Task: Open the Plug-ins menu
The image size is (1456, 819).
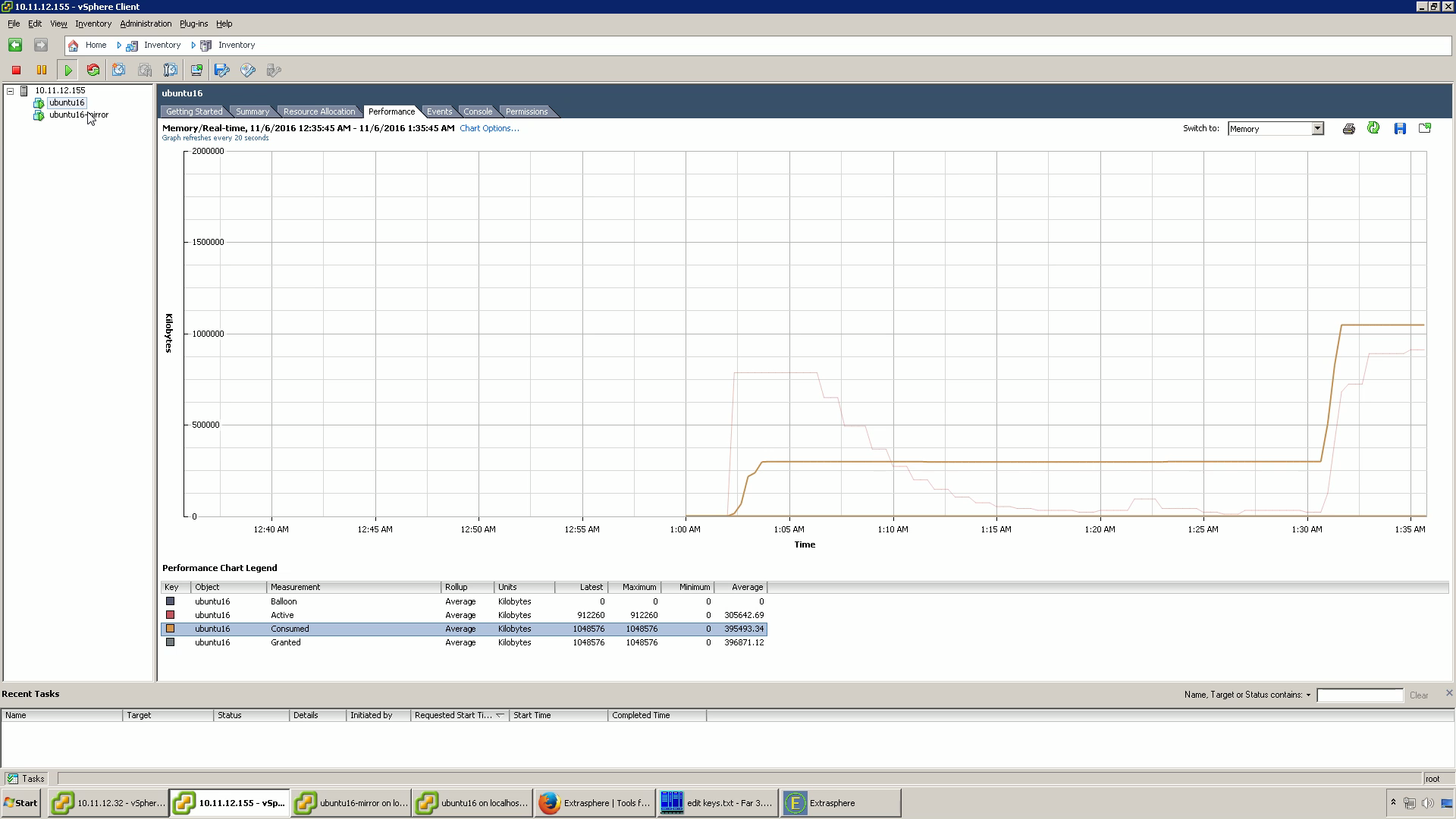Action: point(193,24)
